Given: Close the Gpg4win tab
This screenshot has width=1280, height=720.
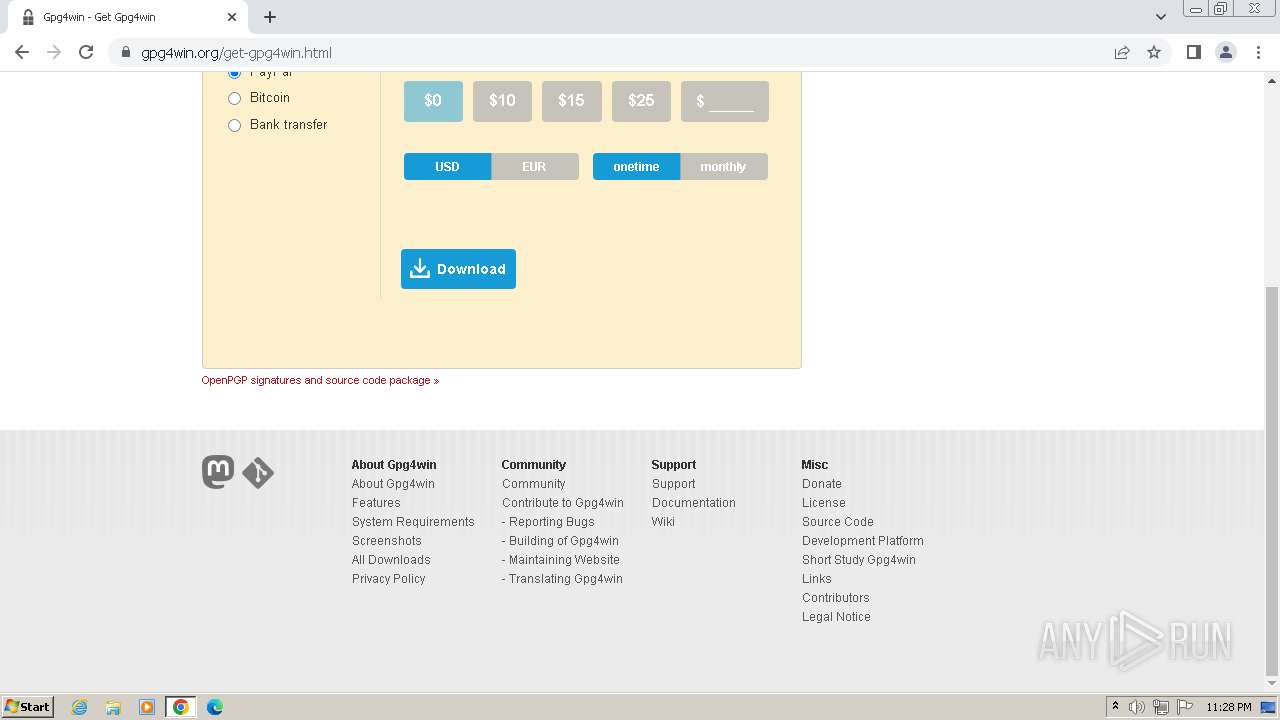Looking at the screenshot, I should click(232, 17).
